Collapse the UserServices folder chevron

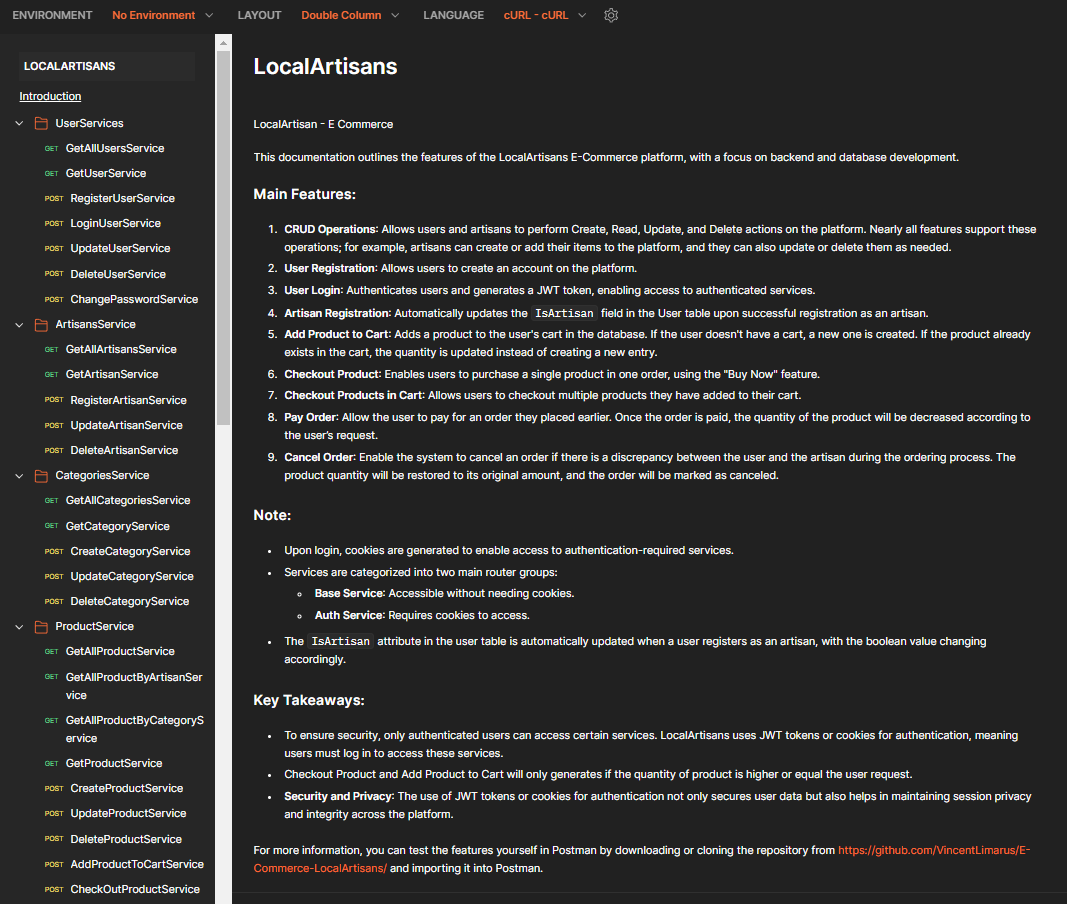19,123
